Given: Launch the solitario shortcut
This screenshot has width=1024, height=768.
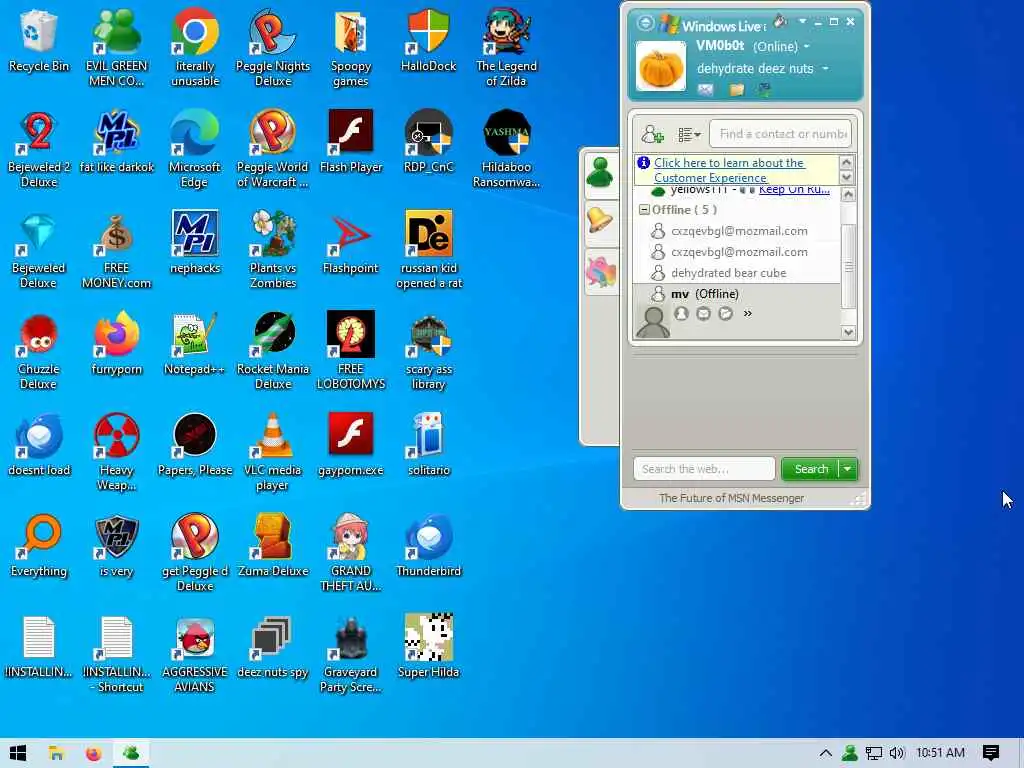Looking at the screenshot, I should 428,445.
